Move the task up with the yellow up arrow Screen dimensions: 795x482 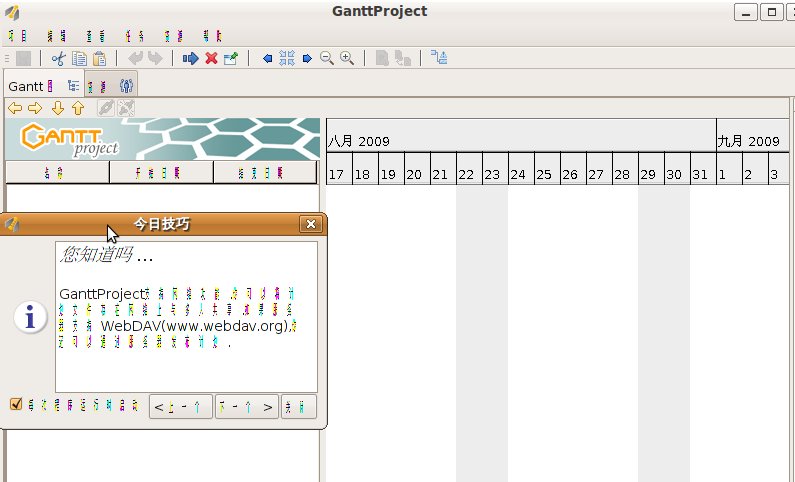(78, 108)
